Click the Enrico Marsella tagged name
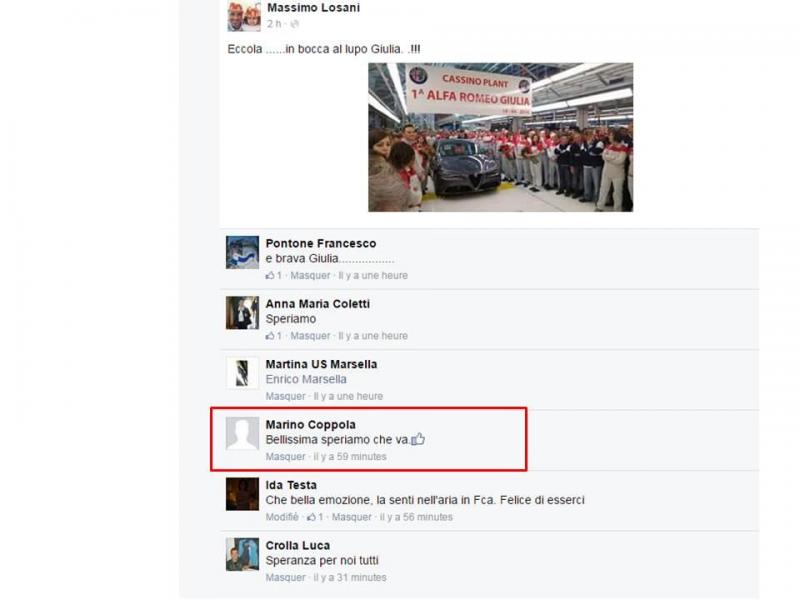This screenshot has height=600, width=800. click(x=306, y=379)
